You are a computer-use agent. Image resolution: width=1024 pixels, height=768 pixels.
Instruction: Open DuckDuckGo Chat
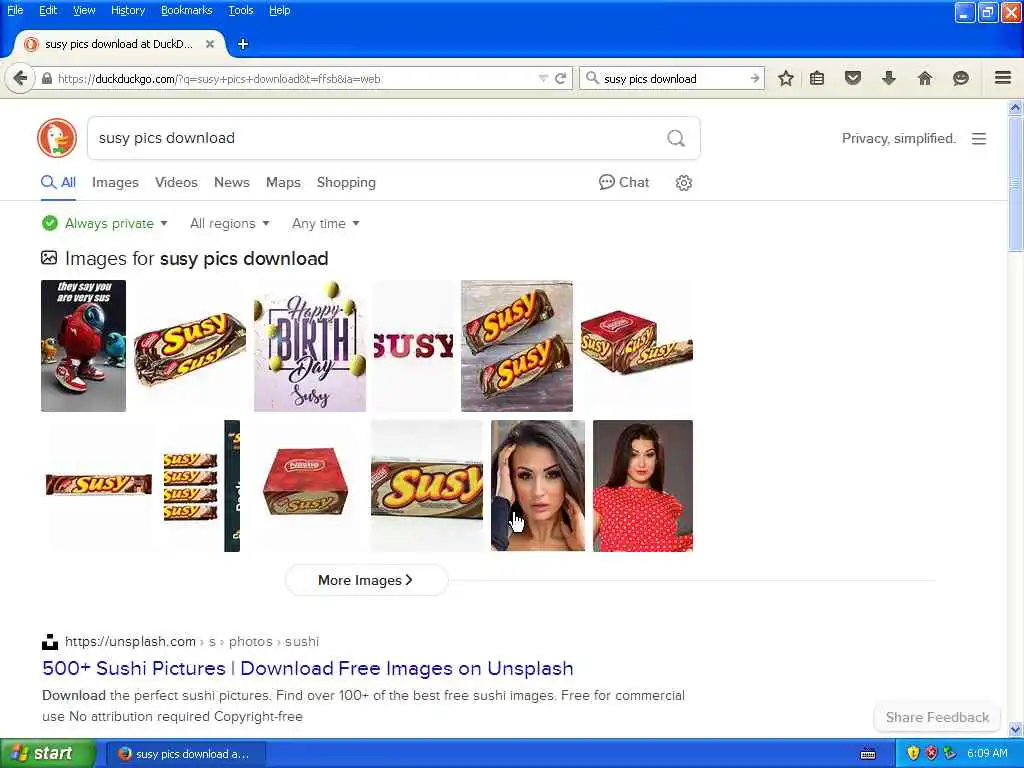pyautogui.click(x=624, y=182)
